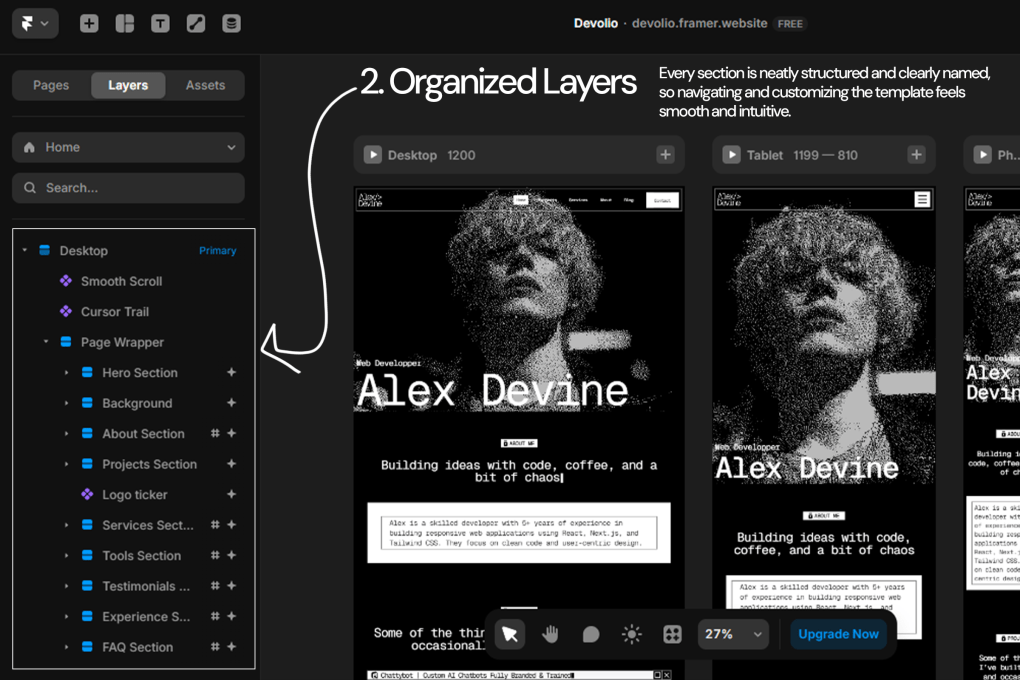Click the Upgrade Now button
The height and width of the screenshot is (680, 1020).
(838, 634)
